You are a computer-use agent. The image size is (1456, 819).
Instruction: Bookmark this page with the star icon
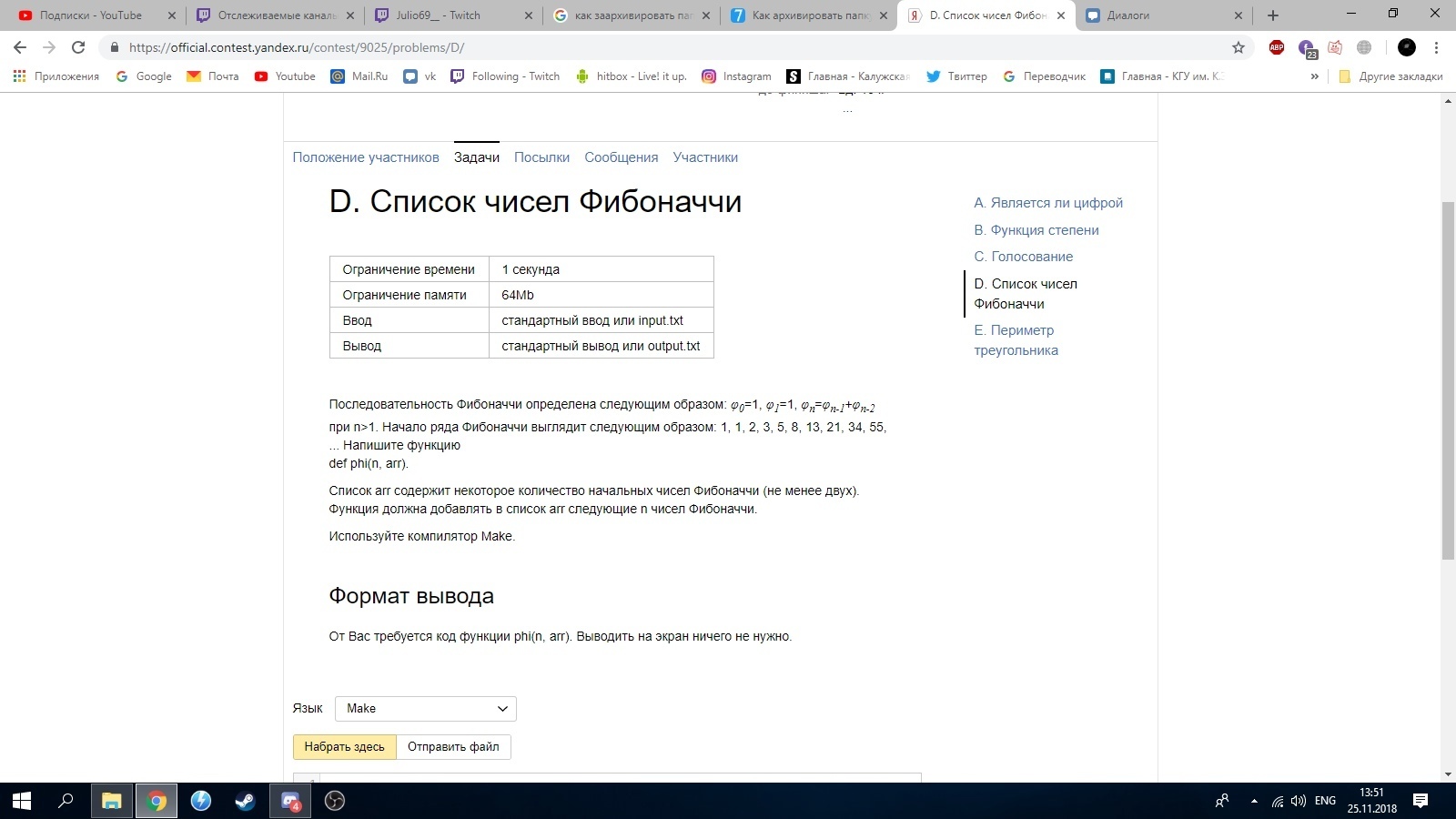click(x=1239, y=47)
